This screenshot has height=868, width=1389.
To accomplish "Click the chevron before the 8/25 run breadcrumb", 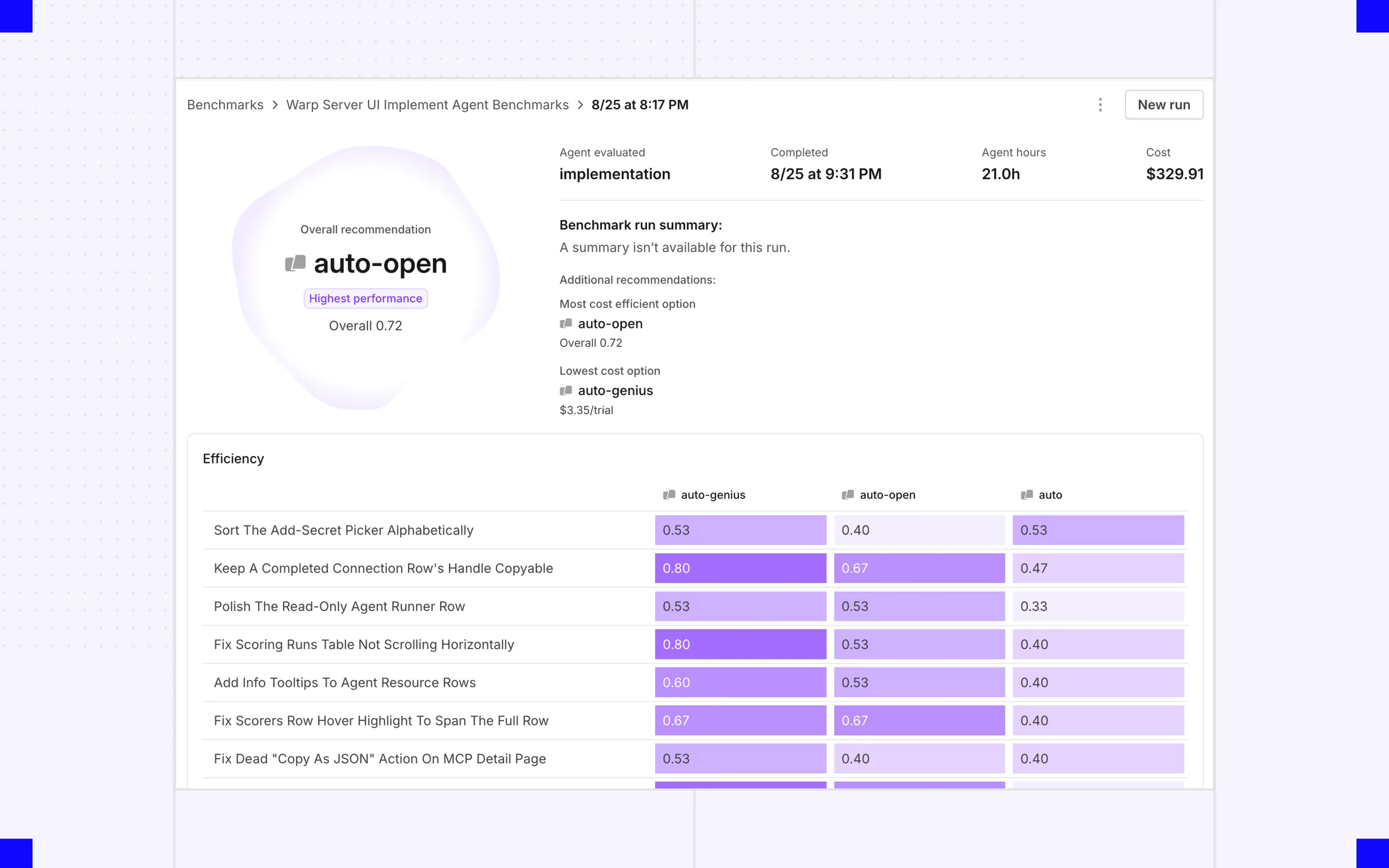I will coord(580,105).
